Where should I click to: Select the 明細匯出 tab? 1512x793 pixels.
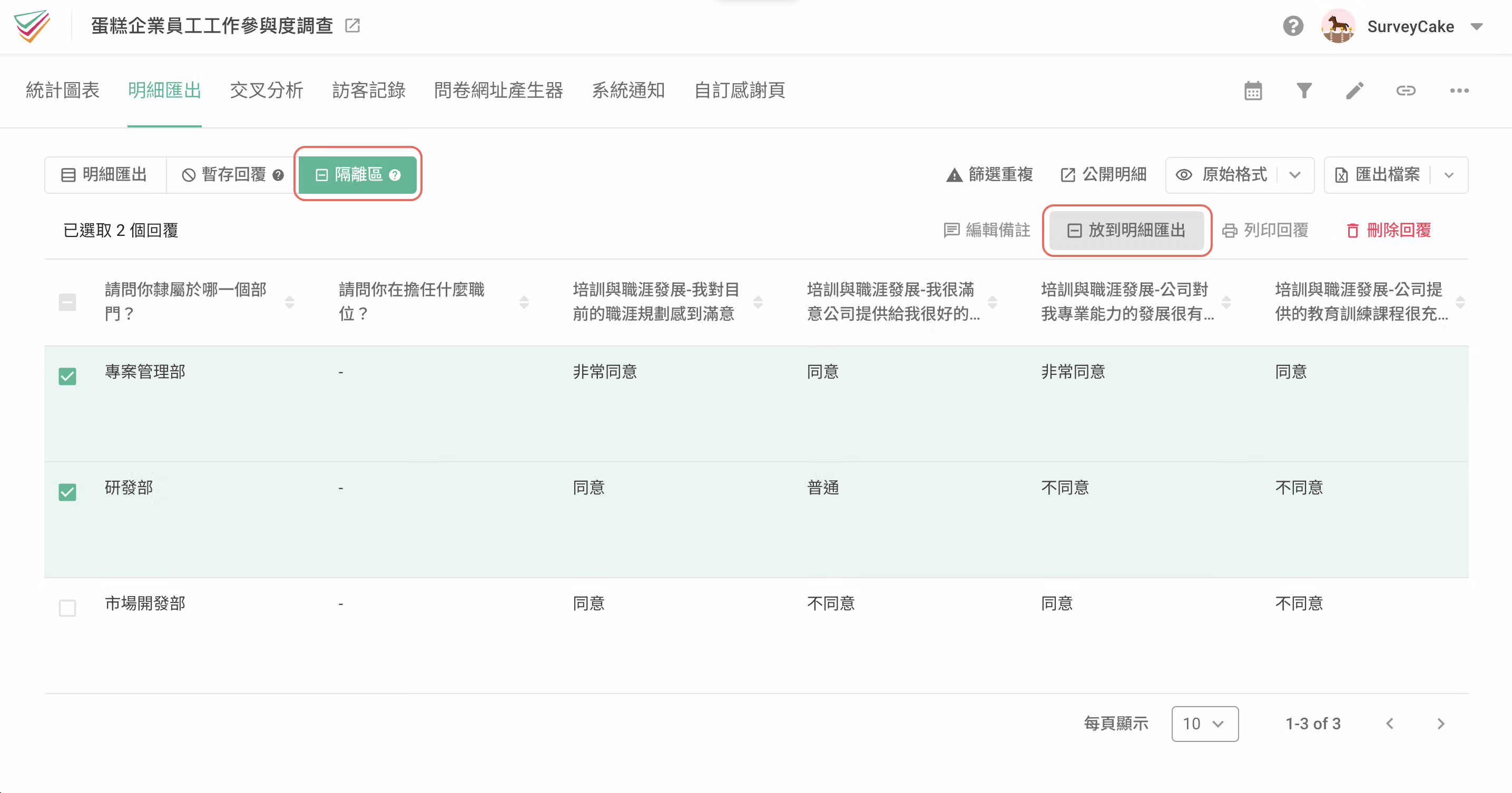pos(164,91)
